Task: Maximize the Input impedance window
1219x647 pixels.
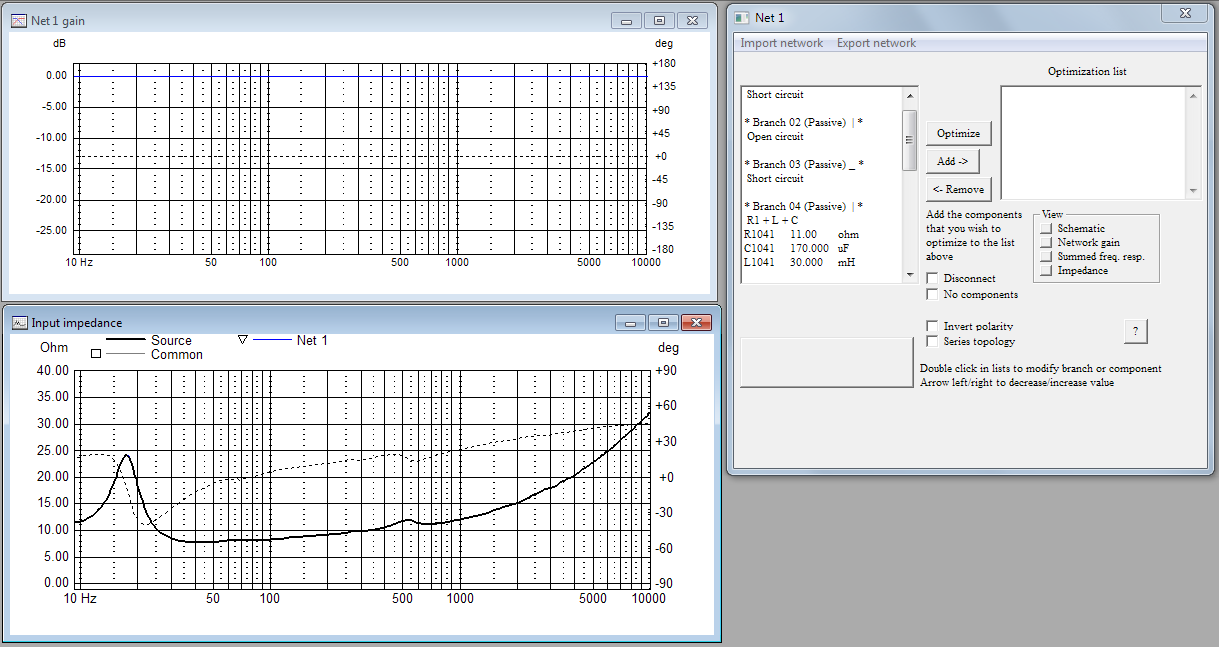Action: (x=662, y=322)
